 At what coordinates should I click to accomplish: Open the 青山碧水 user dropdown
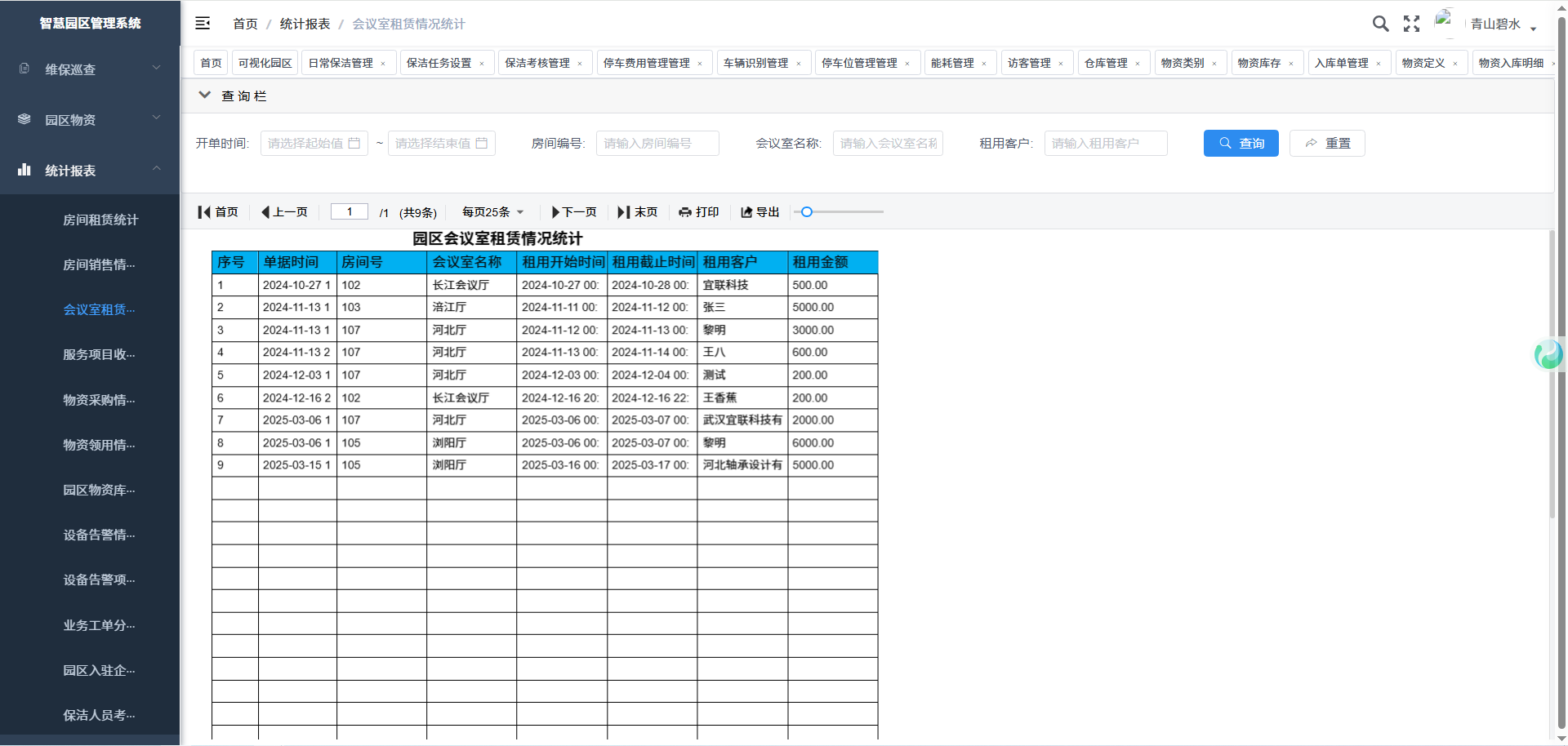[x=1503, y=24]
